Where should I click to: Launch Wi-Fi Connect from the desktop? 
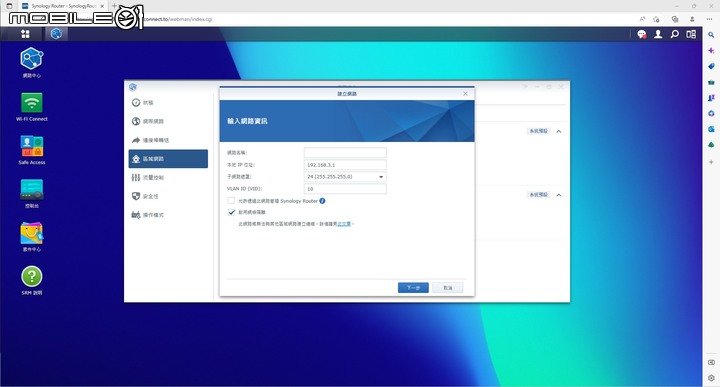31,102
